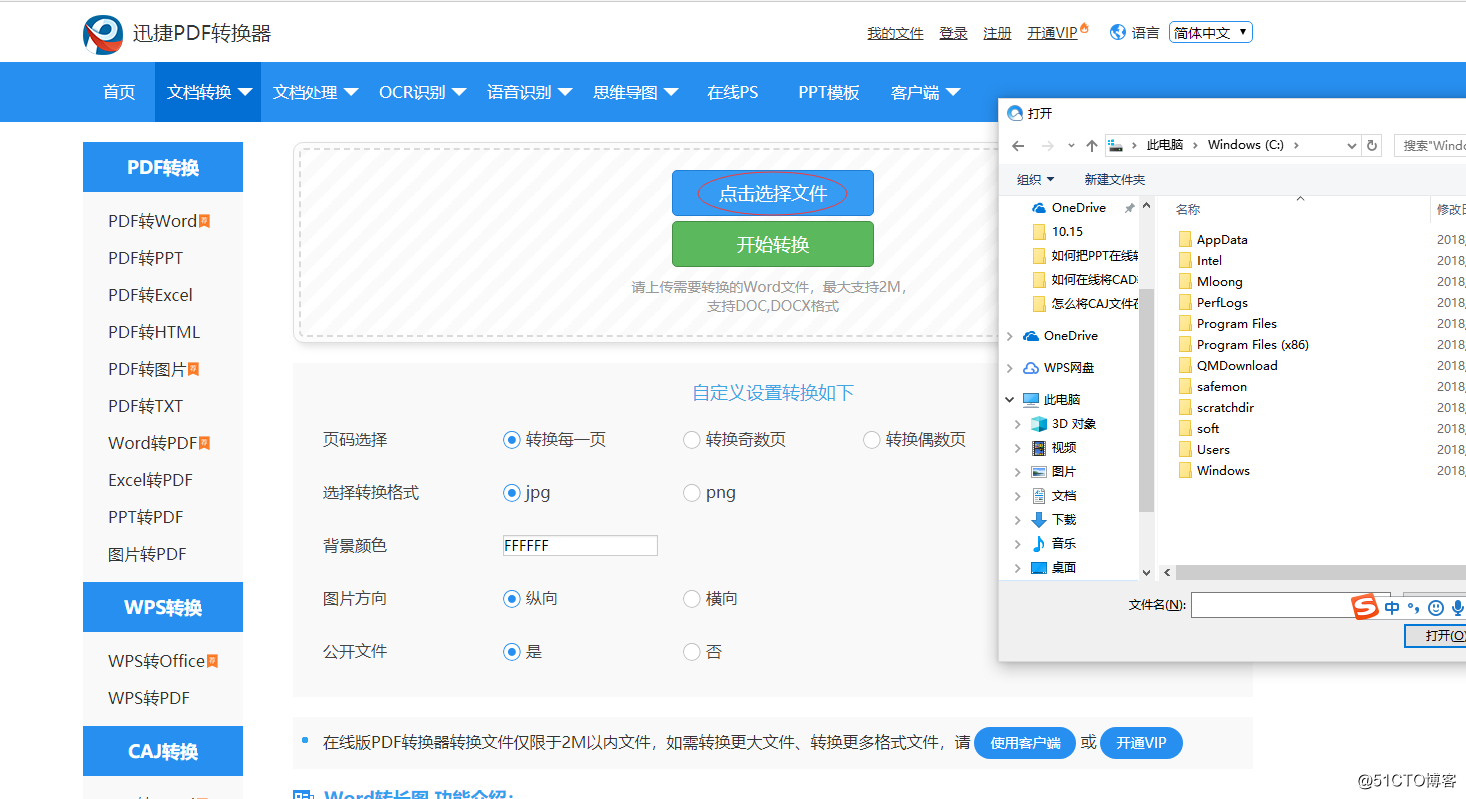Click the 迅捷PDF转换器 logo icon
Viewport: 1466px width, 799px height.
(103, 34)
